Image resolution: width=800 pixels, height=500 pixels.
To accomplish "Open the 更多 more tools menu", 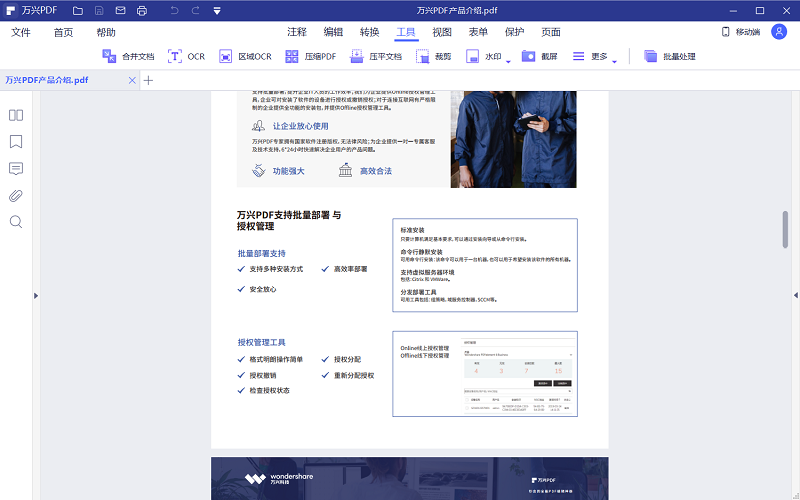I will pyautogui.click(x=590, y=56).
